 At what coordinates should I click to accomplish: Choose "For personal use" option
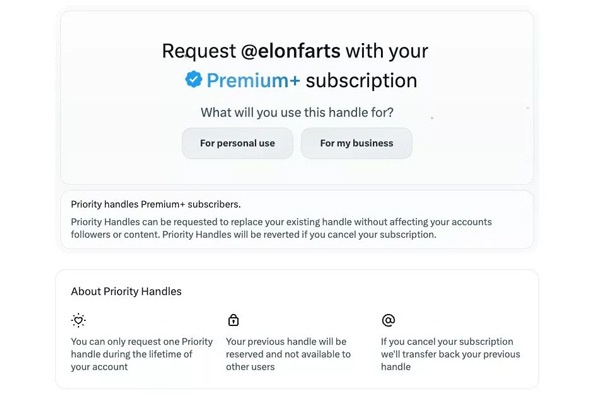point(237,143)
